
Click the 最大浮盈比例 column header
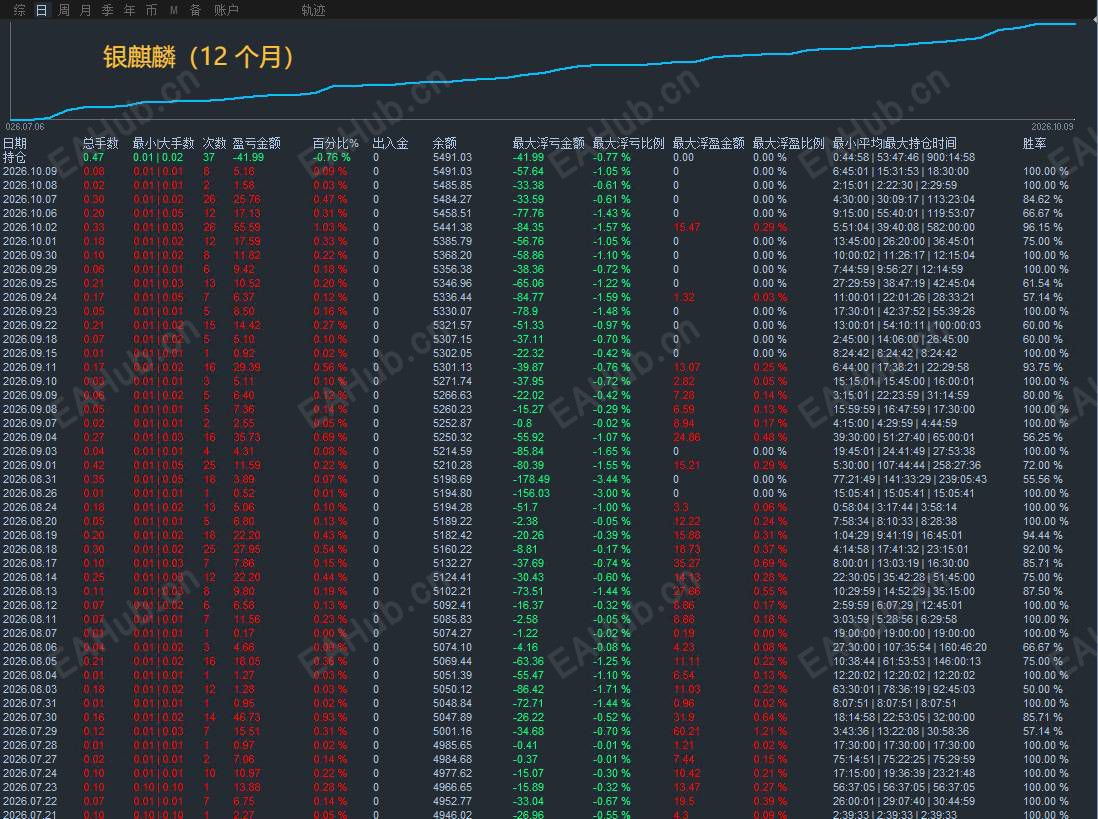point(788,144)
